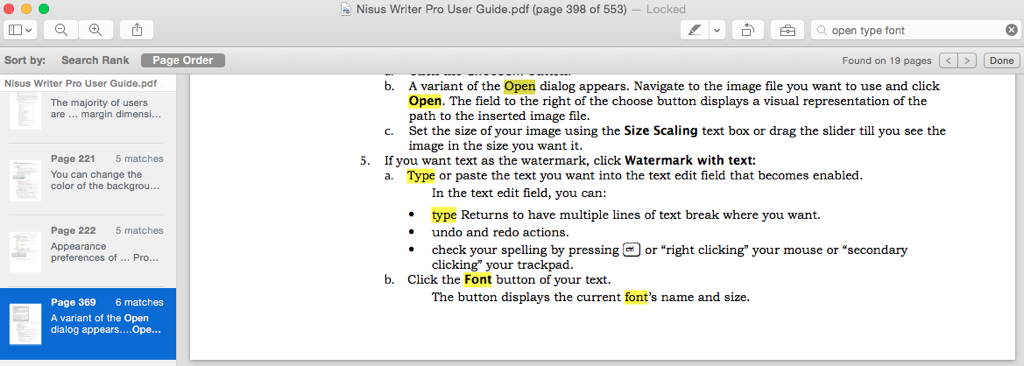Open the Page 369 thumbnail
Screen dimensions: 1024x366
tap(25, 324)
